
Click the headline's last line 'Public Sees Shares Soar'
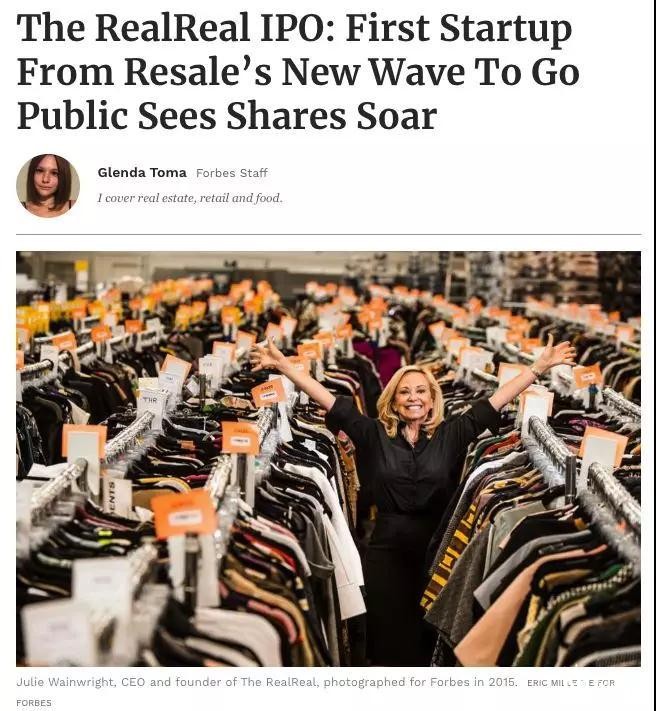(x=227, y=117)
